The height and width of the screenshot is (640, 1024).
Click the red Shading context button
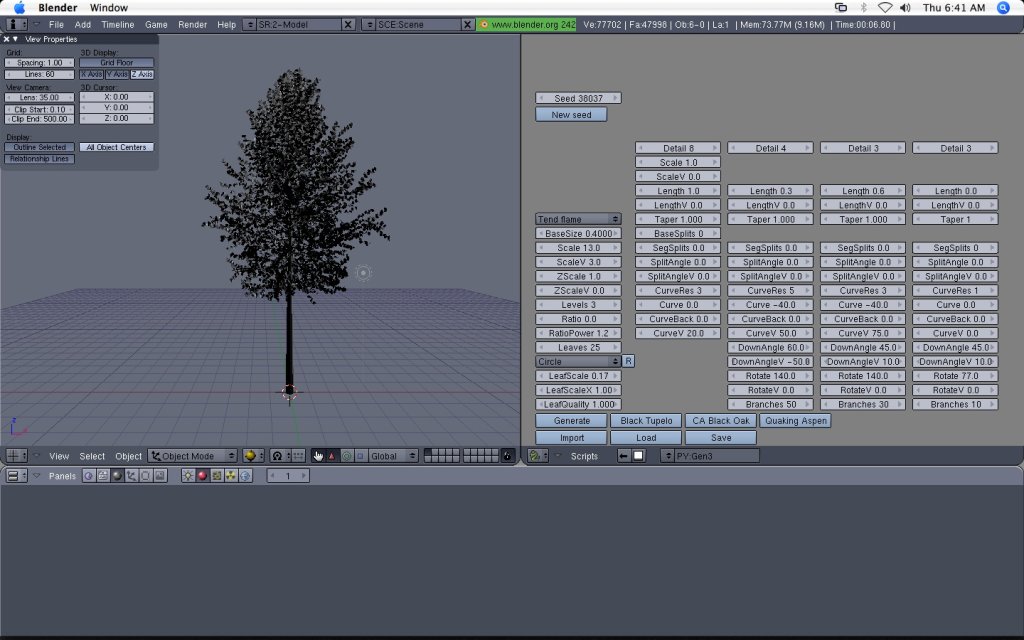click(202, 476)
